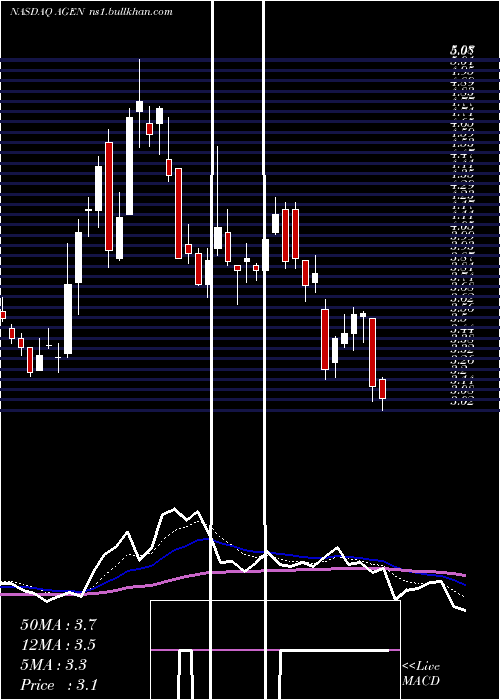Viewport: 500px width, 700px height.
Task: Click the NASDAQ AGEN chart title
Action: coord(91,12)
